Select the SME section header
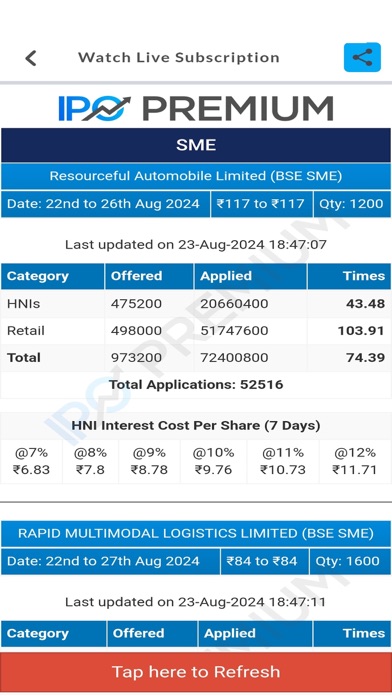This screenshot has width=392, height=696. (x=196, y=145)
